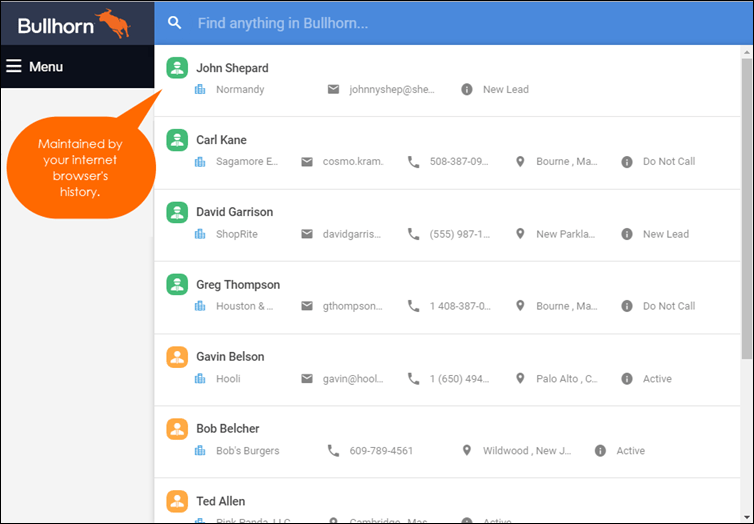Click the location pin beside Wildwood, New J...
Viewport: 754px width, 524px height.
point(466,450)
